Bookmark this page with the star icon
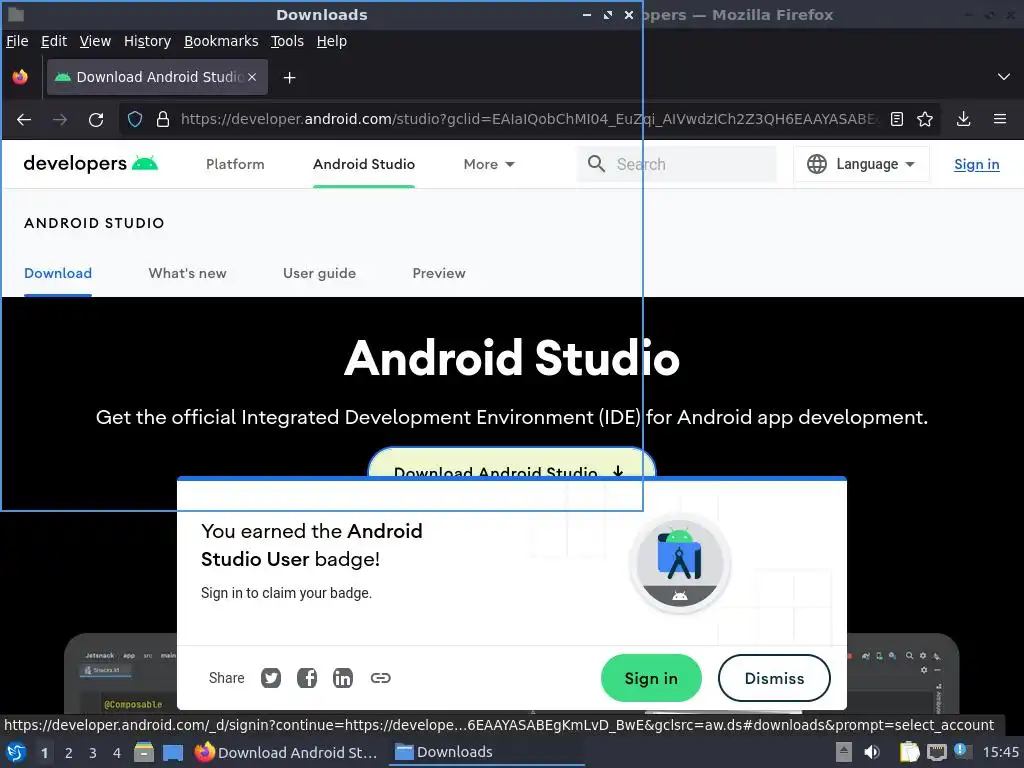1024x768 pixels. click(925, 119)
